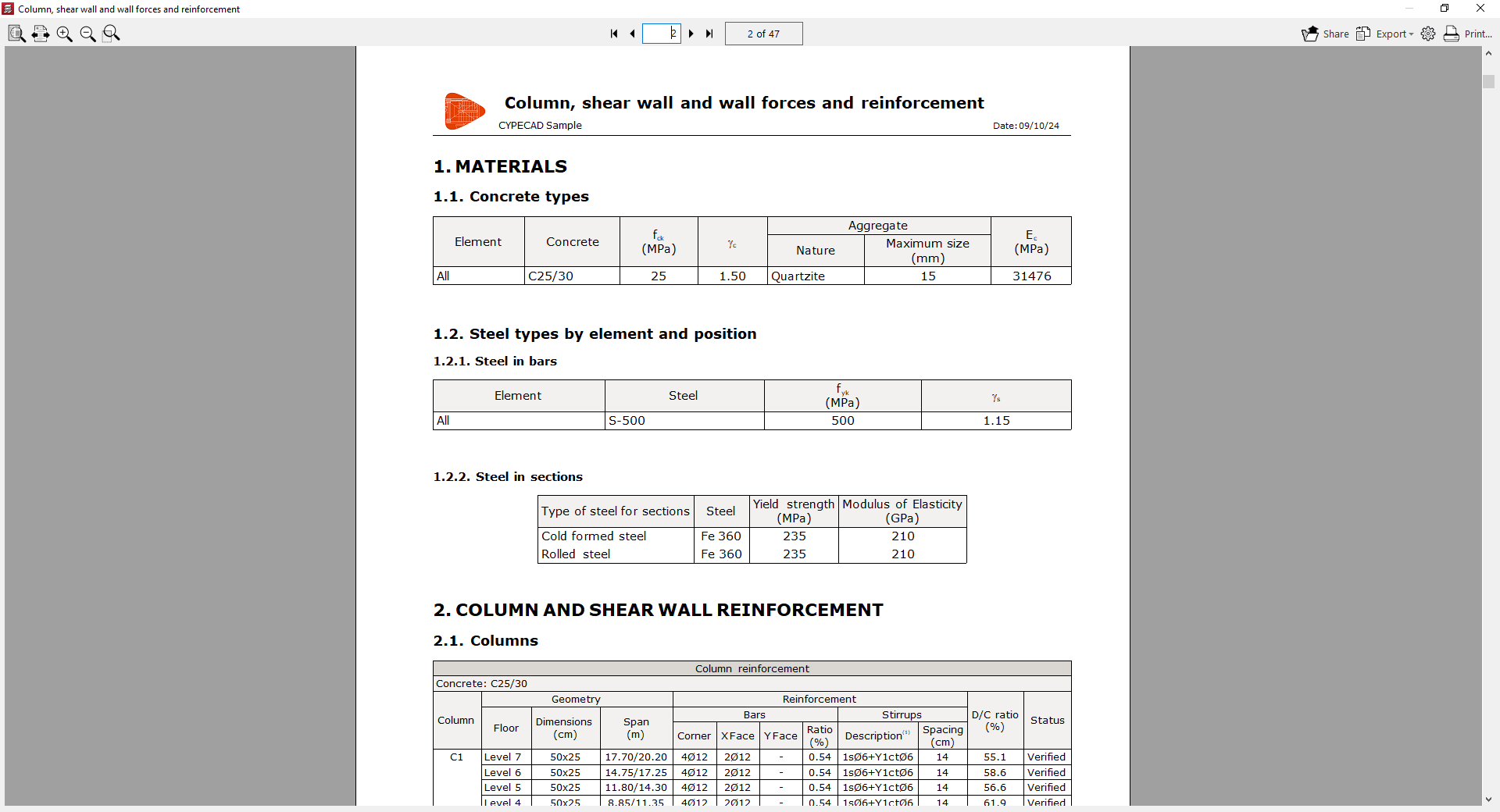Image resolution: width=1500 pixels, height=812 pixels.
Task: Click the 'Modulus of Elasticity (GPa)' header
Action: (902, 511)
